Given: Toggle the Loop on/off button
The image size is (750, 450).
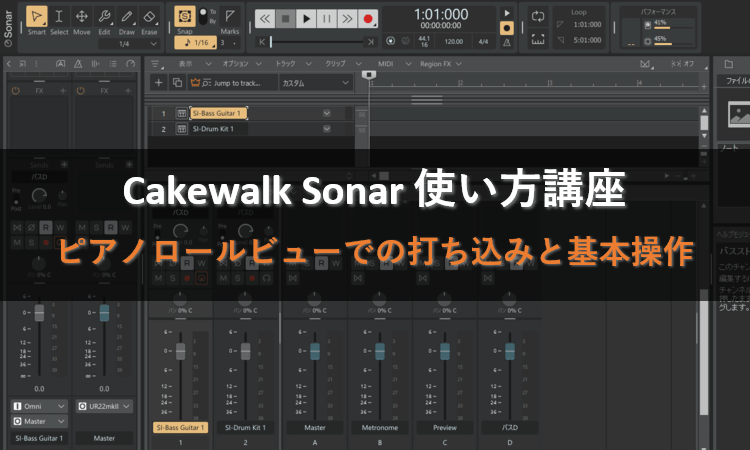Looking at the screenshot, I should (539, 17).
